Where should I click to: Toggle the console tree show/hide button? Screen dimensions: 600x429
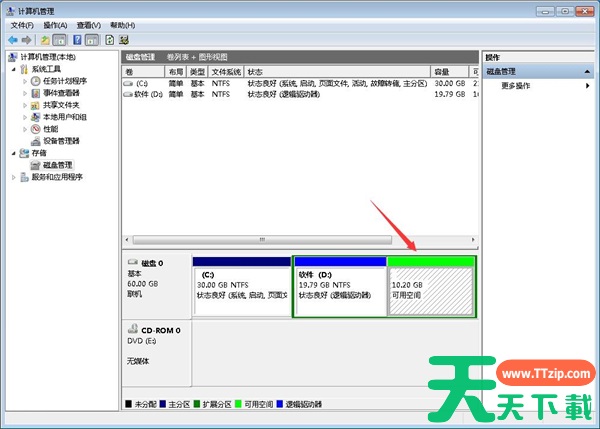pos(60,39)
